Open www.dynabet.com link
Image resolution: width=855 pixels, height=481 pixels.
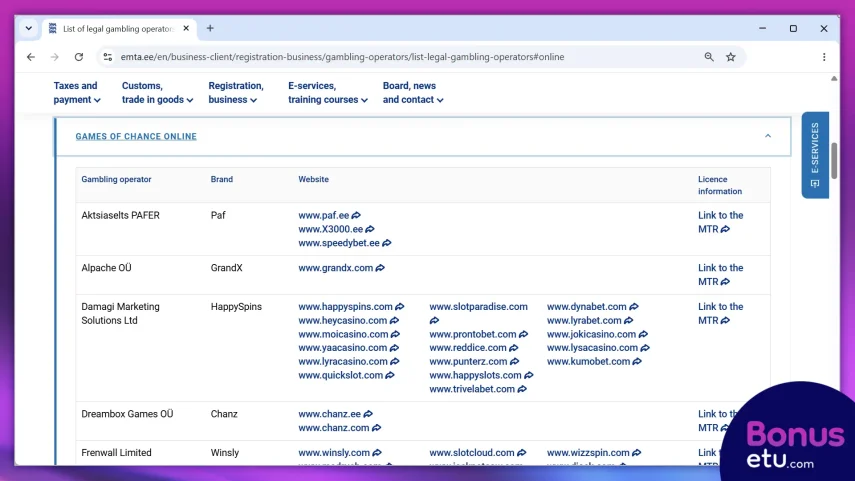(x=587, y=306)
